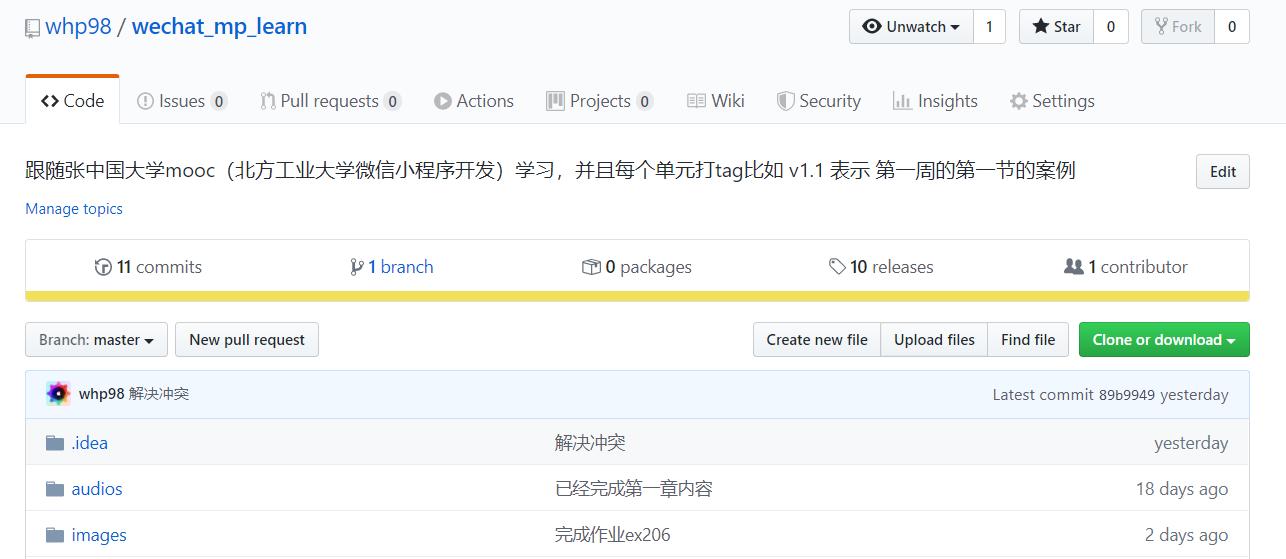This screenshot has width=1286, height=559.
Task: View the stargazers count next to Star
Action: (1110, 27)
